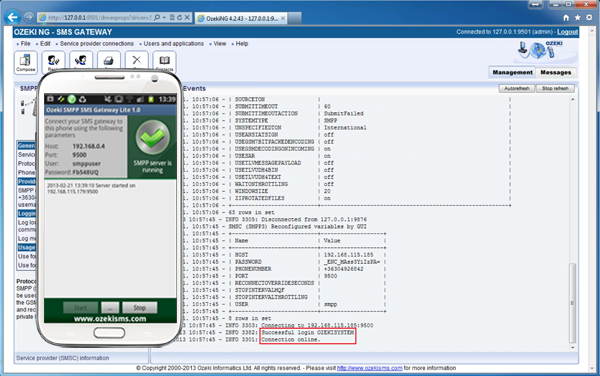The height and width of the screenshot is (376, 600).
Task: Open the Contacts book toolbar icon
Action: coord(165,61)
